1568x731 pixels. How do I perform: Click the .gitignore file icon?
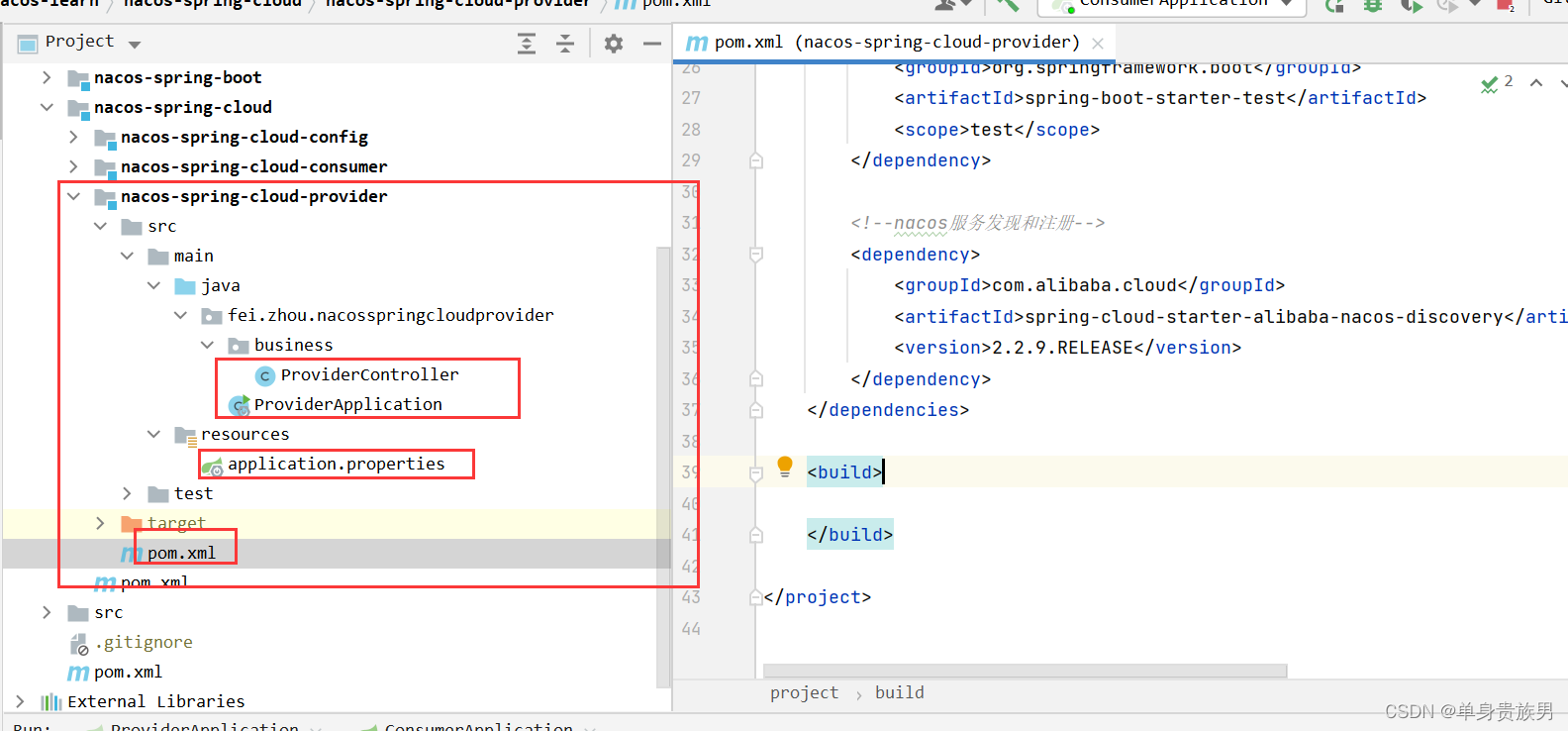(x=79, y=643)
